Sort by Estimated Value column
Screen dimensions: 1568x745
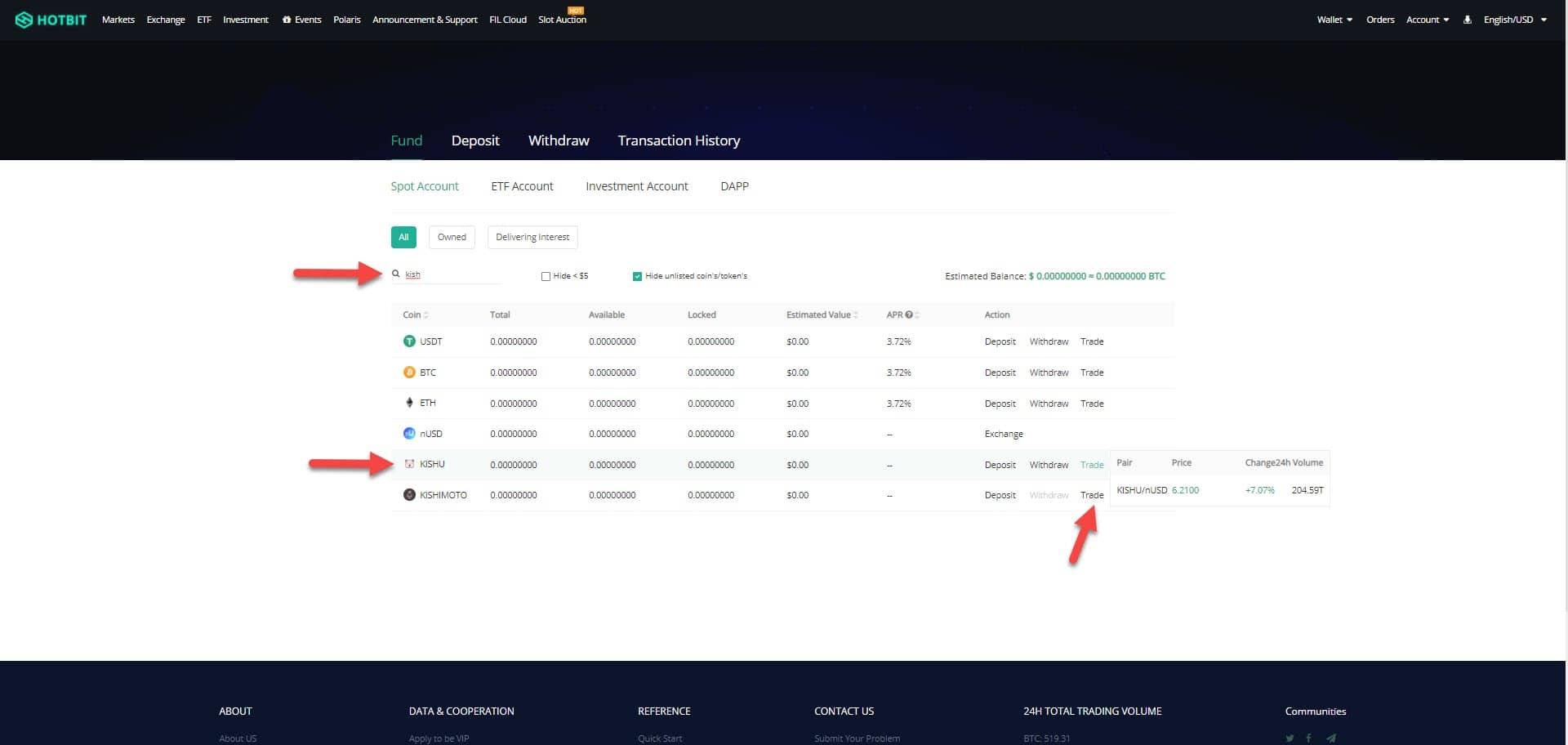point(822,315)
